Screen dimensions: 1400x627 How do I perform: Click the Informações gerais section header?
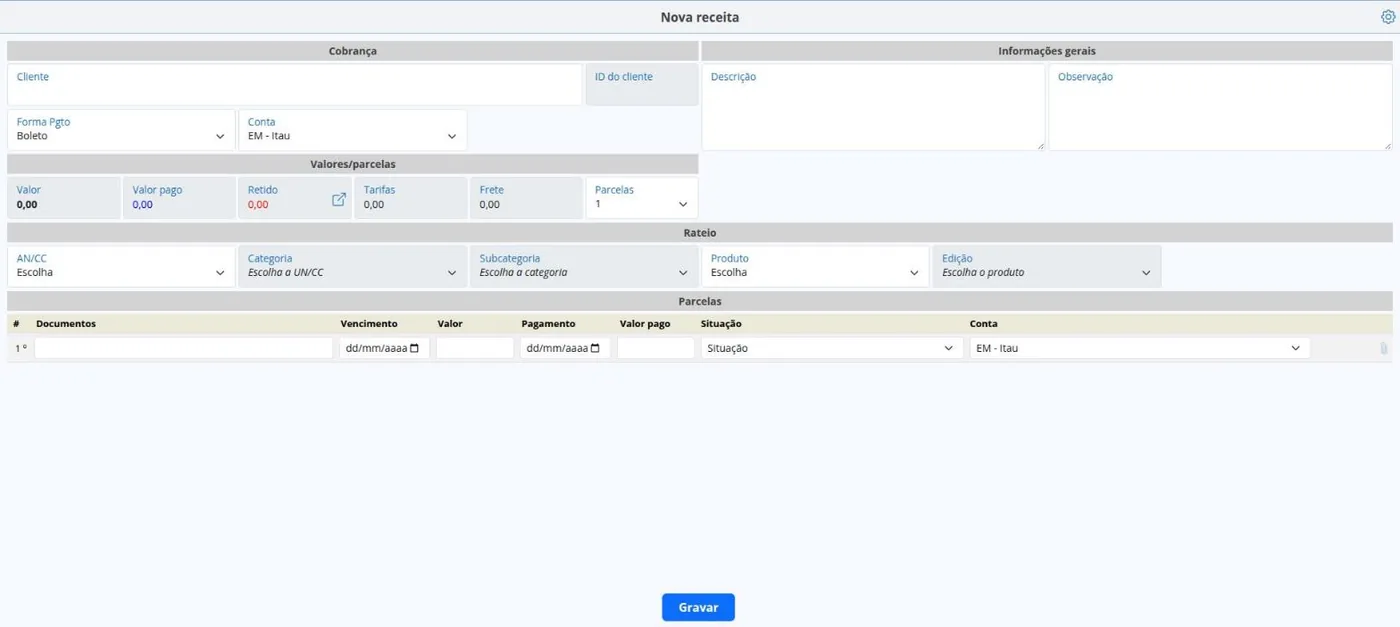point(1047,51)
